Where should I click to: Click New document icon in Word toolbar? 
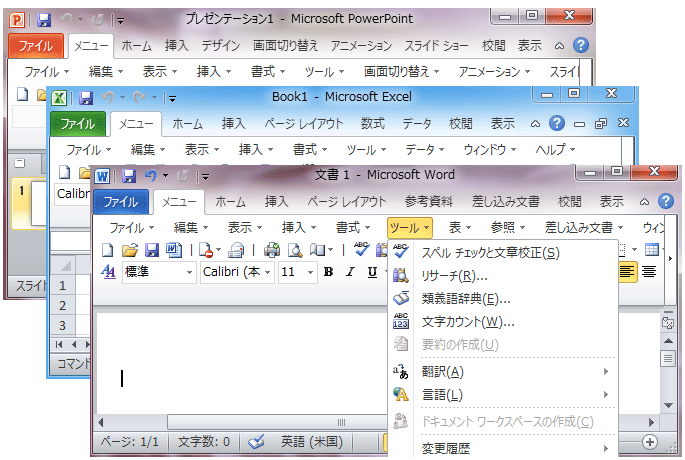pos(107,250)
